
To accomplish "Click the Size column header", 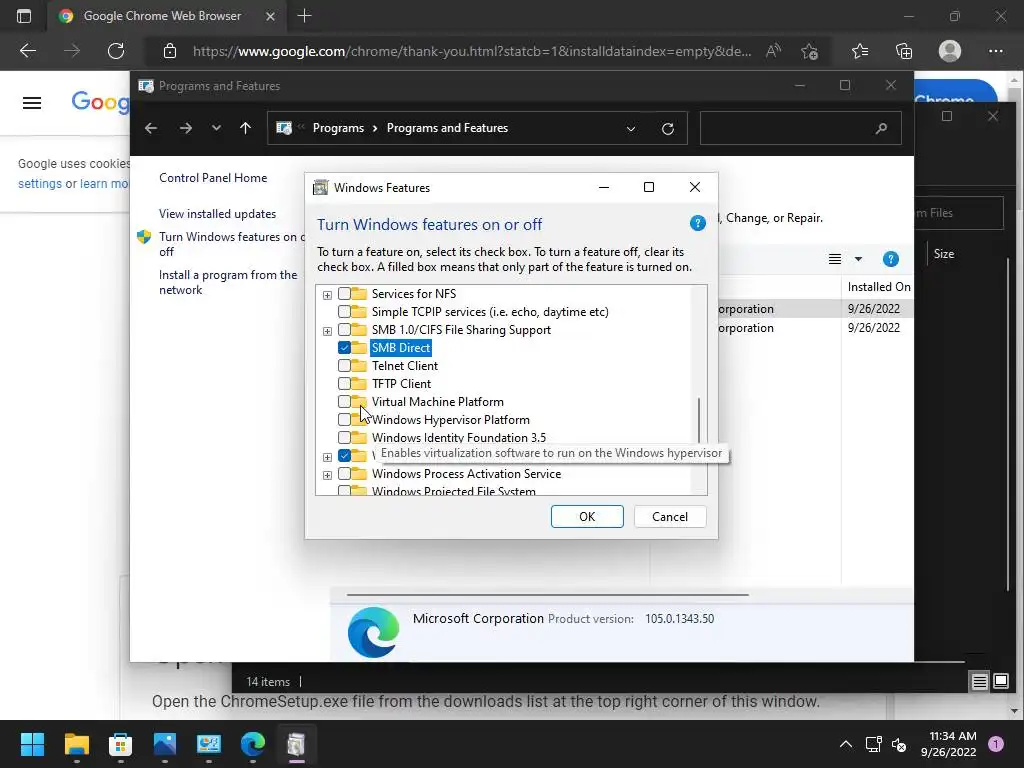I will coord(944,254).
